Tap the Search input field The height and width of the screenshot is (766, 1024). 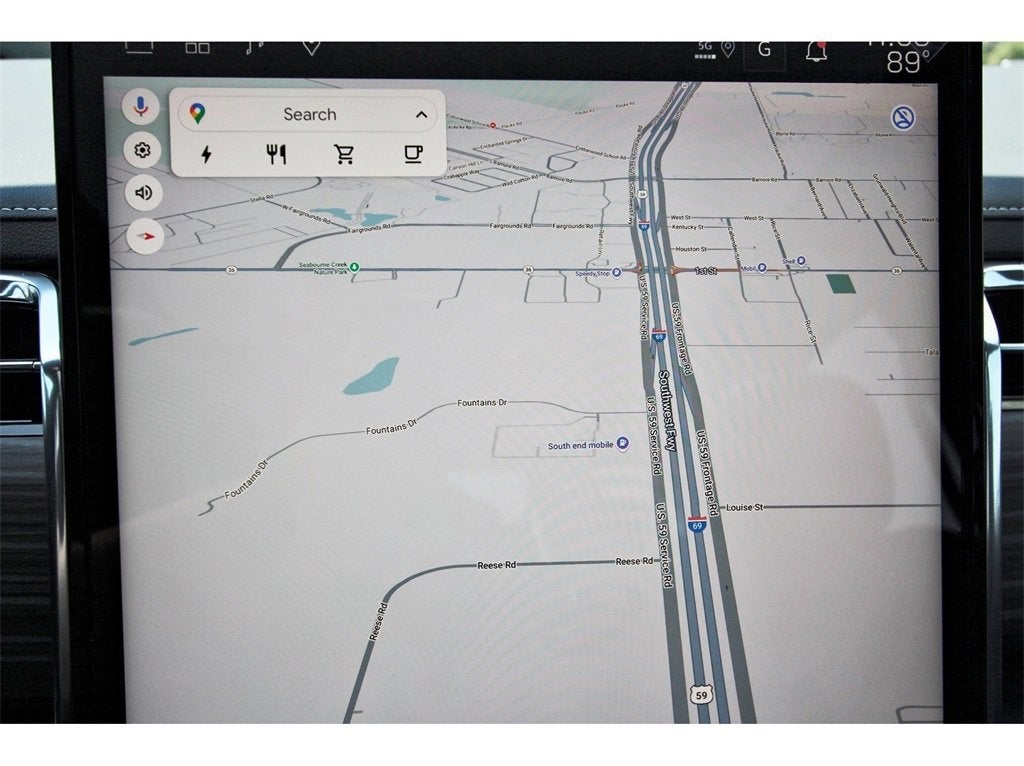[x=309, y=115]
